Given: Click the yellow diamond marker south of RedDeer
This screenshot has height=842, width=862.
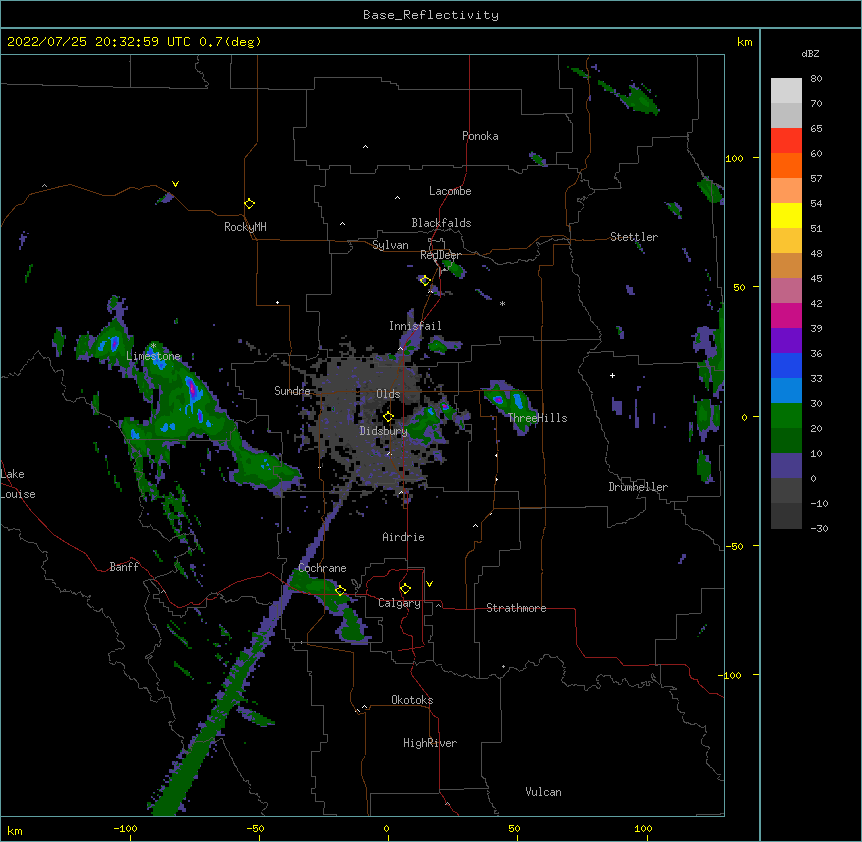Looking at the screenshot, I should click(x=424, y=280).
